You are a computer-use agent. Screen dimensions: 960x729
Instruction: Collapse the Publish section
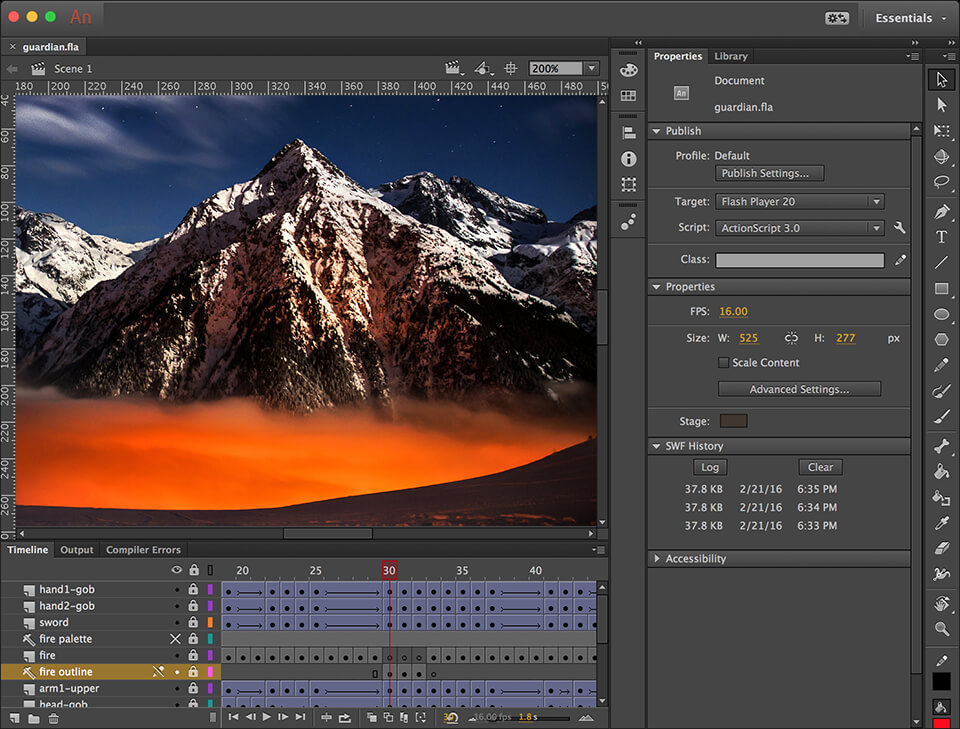pyautogui.click(x=657, y=130)
